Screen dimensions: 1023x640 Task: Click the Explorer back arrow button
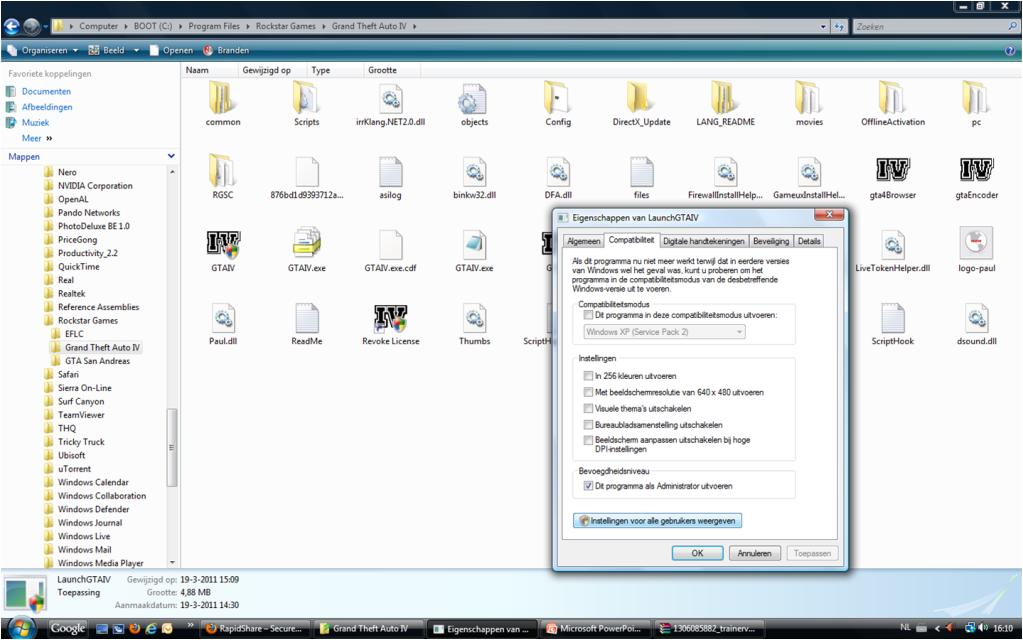click(x=12, y=26)
